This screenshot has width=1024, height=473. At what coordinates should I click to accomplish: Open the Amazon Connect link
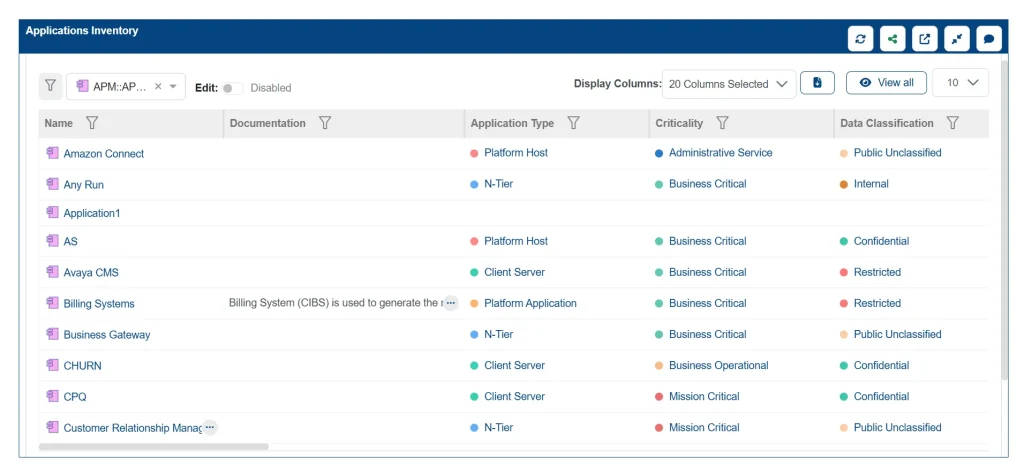104,154
